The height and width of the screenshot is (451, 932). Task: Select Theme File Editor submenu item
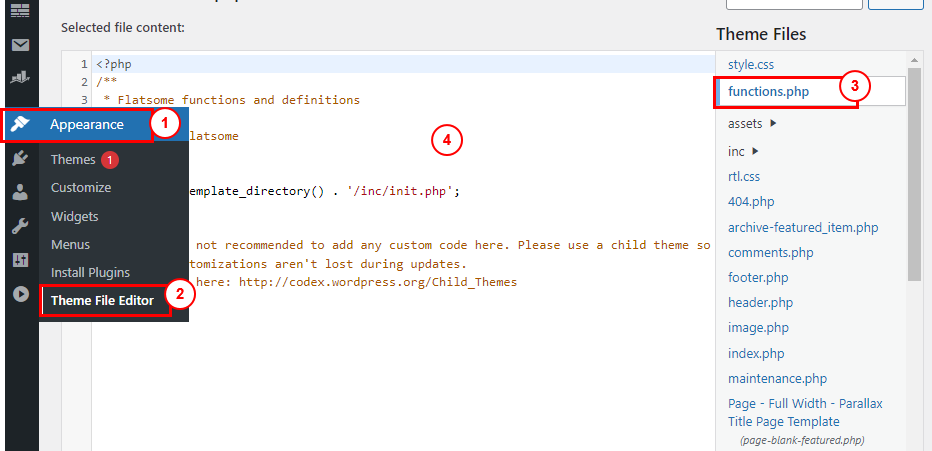point(102,301)
